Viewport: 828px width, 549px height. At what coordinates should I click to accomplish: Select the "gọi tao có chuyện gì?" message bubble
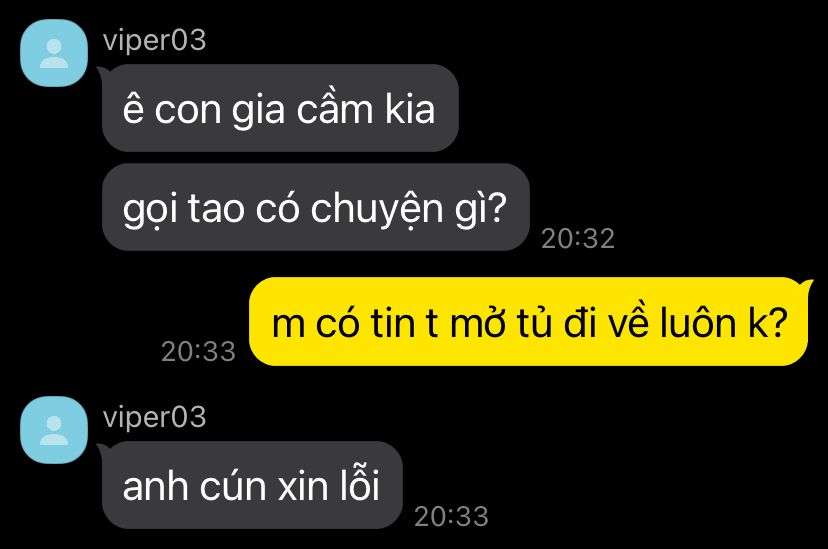315,207
